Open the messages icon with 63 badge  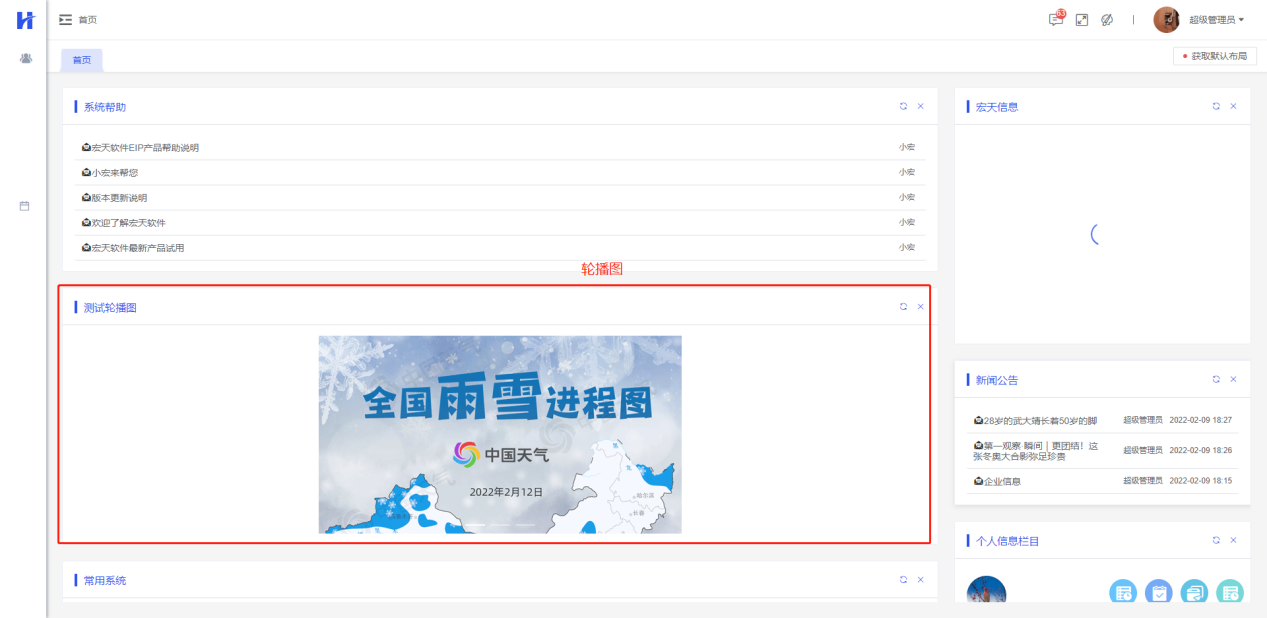tap(1056, 19)
